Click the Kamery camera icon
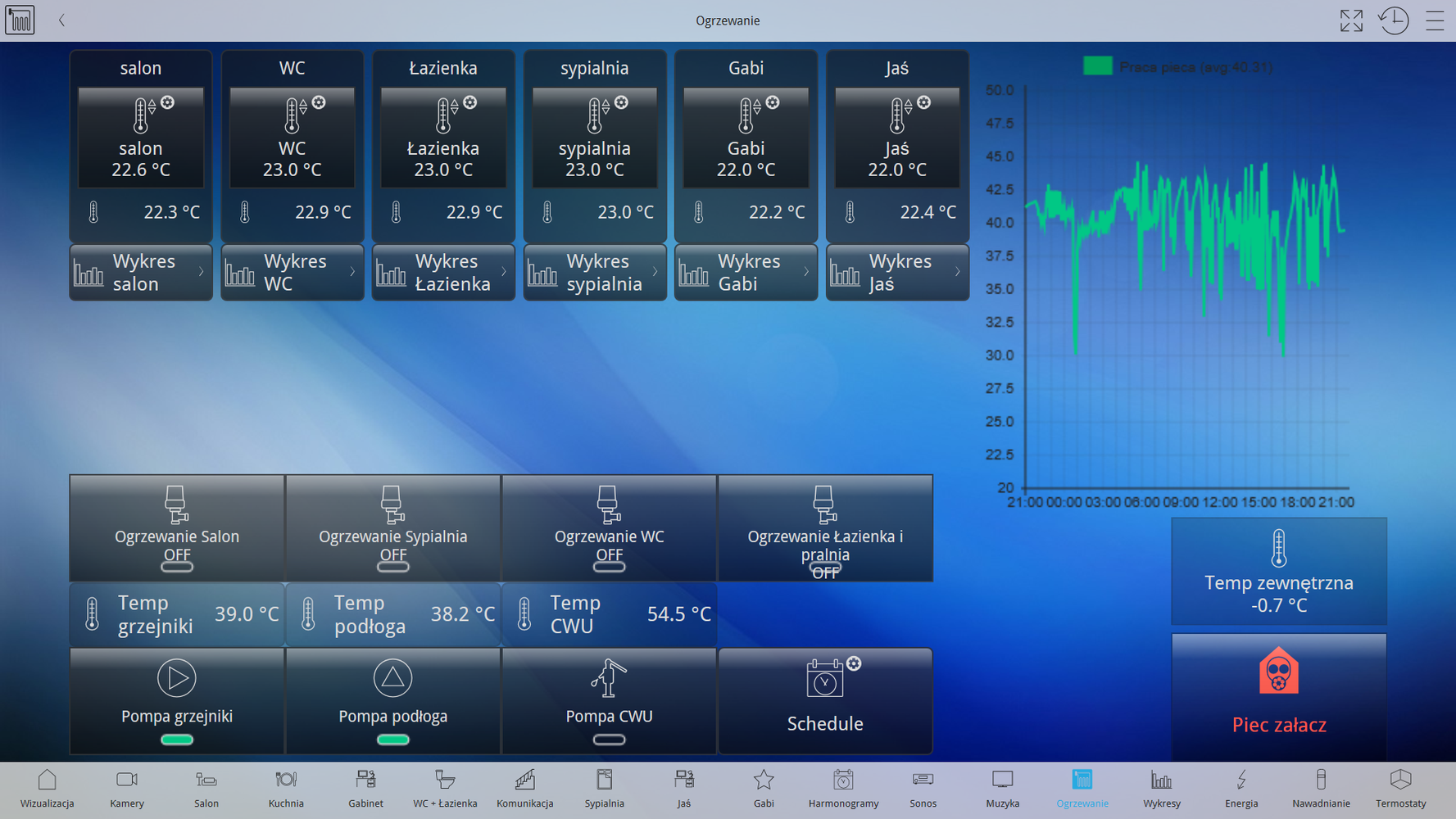The width and height of the screenshot is (1456, 819). (x=127, y=779)
